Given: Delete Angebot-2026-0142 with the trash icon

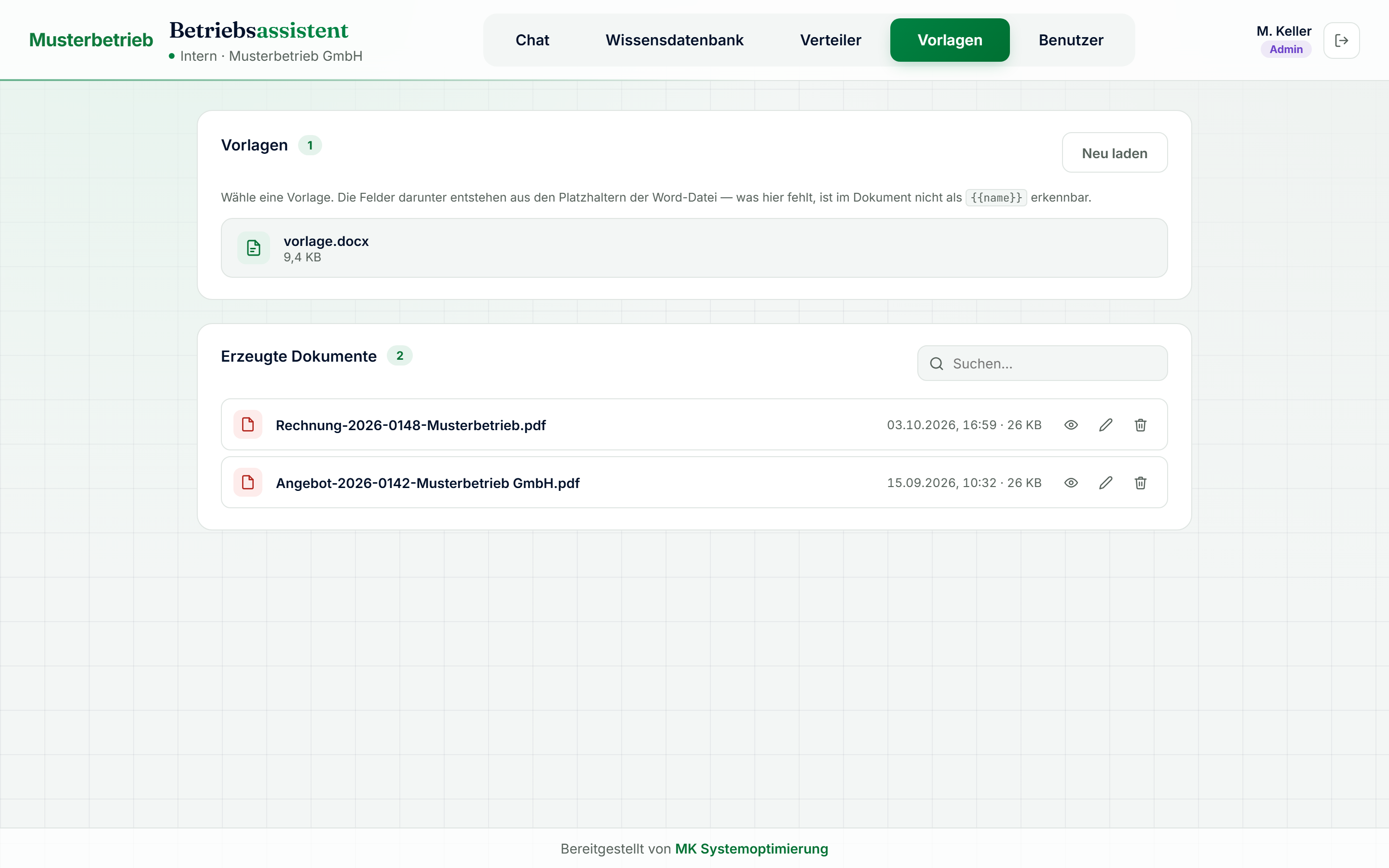Looking at the screenshot, I should 1141,483.
